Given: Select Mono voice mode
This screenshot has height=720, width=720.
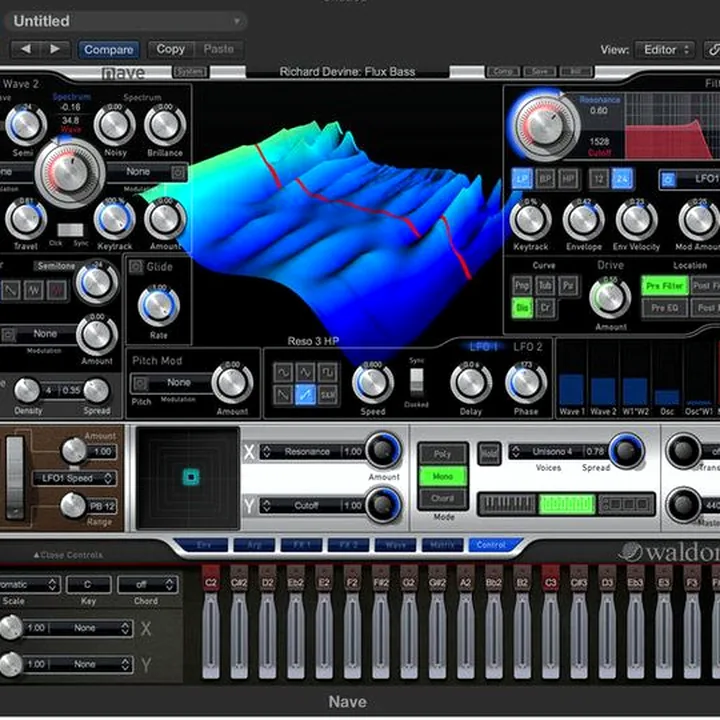Looking at the screenshot, I should [x=443, y=477].
